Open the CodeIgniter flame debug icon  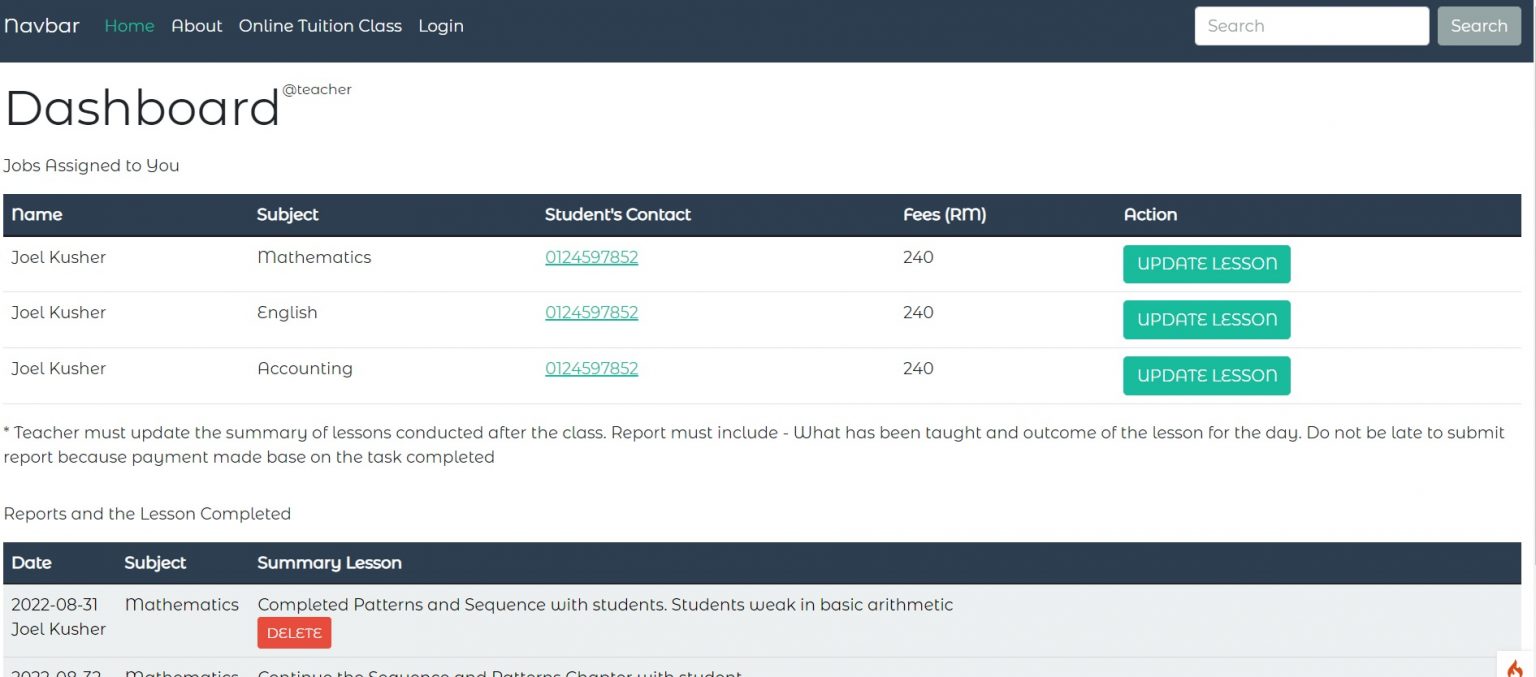pyautogui.click(x=1515, y=667)
